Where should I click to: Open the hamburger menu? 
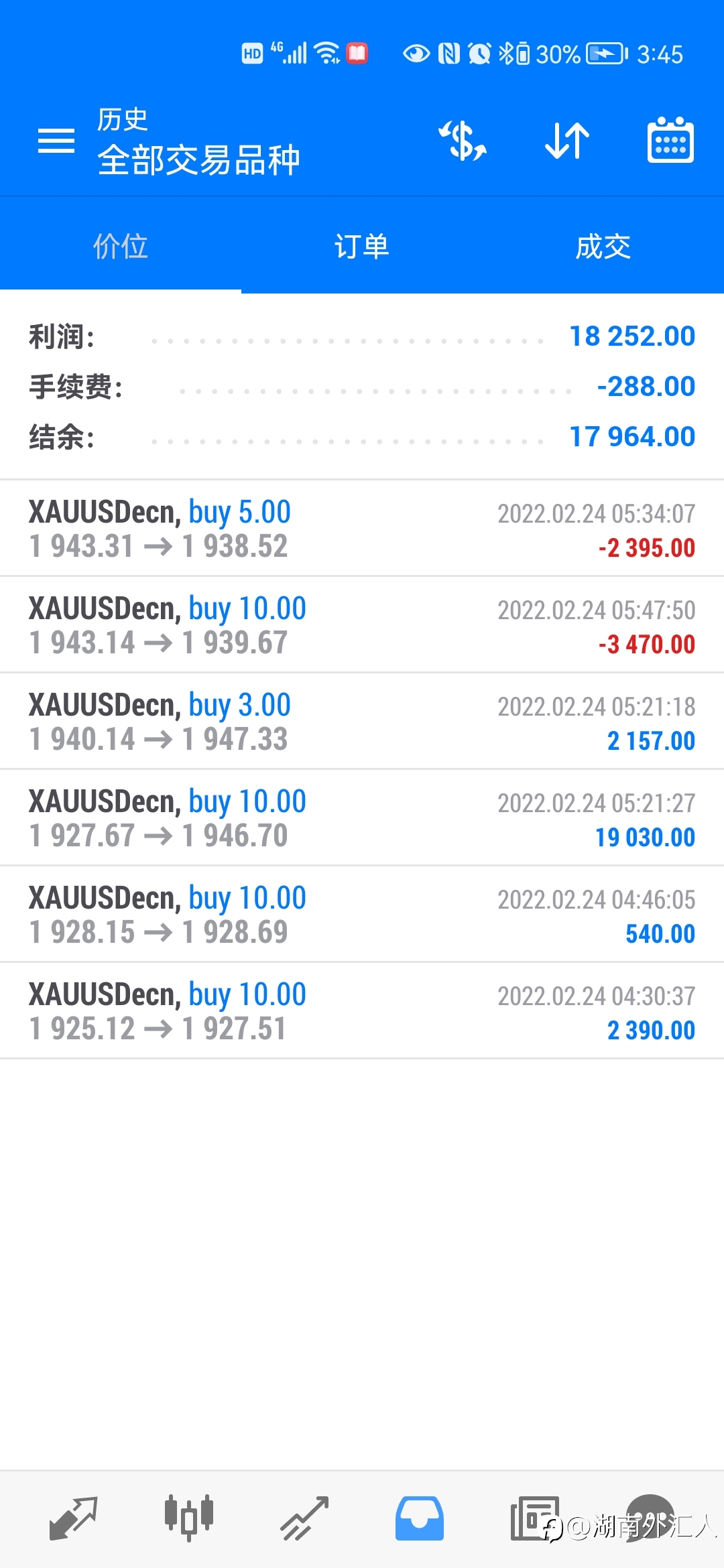click(x=56, y=141)
